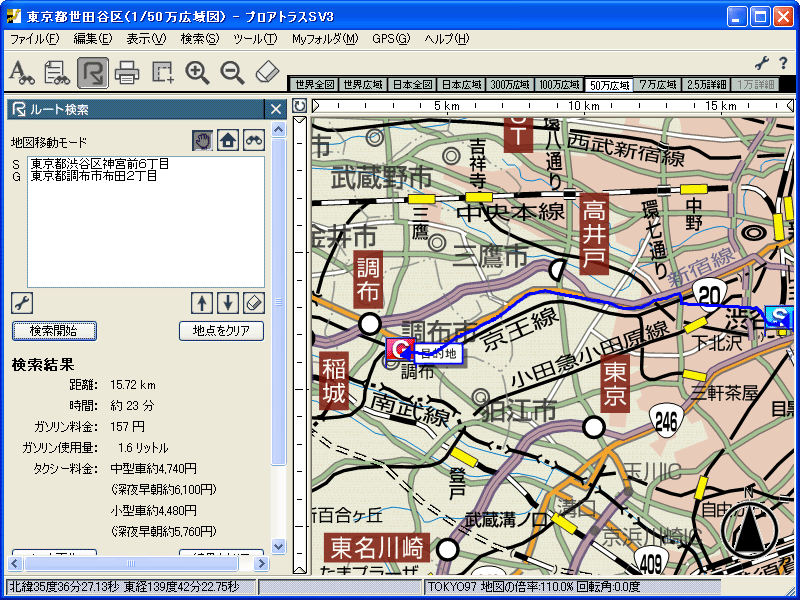Open the Myフォルダ(M) menu

pos(325,39)
